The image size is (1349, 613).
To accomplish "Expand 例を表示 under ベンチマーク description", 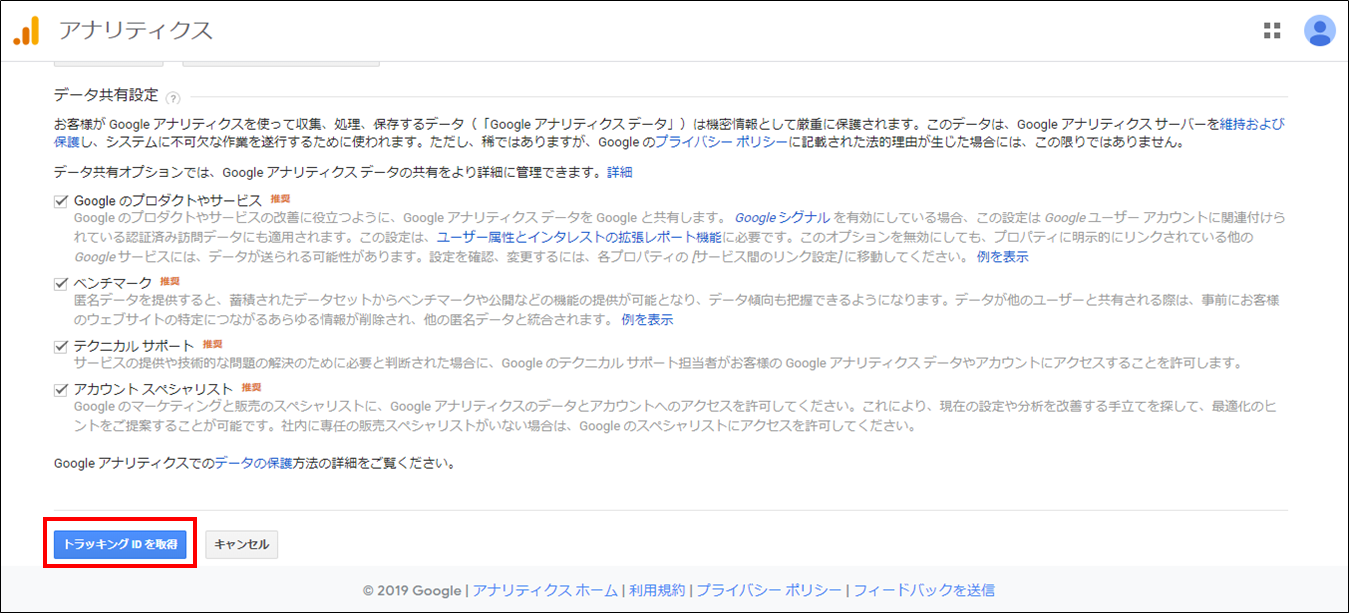I will [x=647, y=320].
